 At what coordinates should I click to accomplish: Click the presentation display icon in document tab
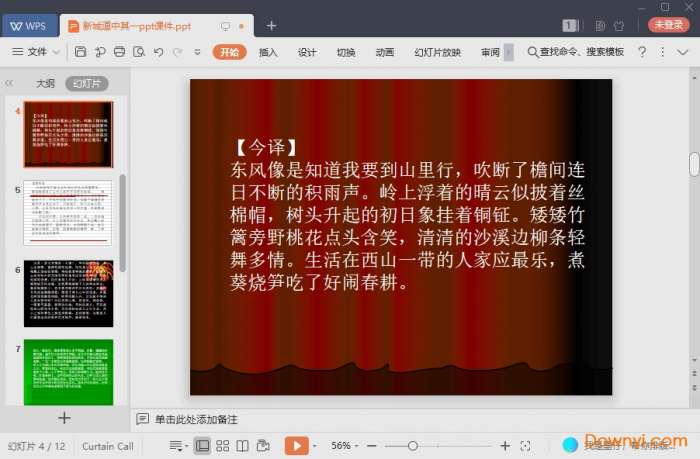point(225,26)
